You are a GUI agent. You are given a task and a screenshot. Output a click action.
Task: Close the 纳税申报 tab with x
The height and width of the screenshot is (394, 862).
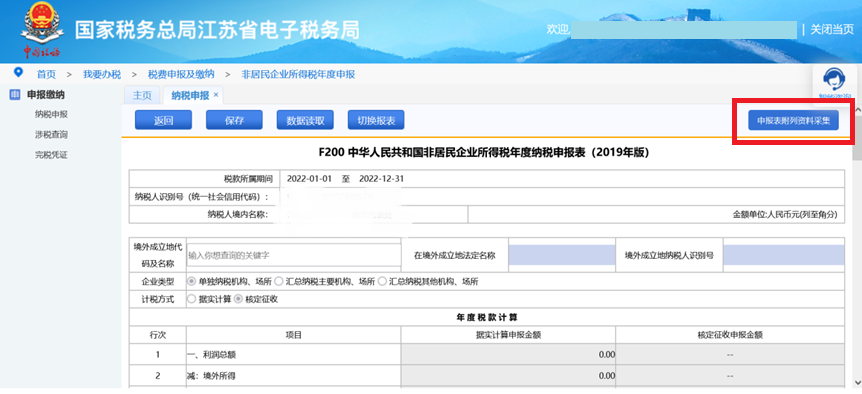click(x=216, y=95)
